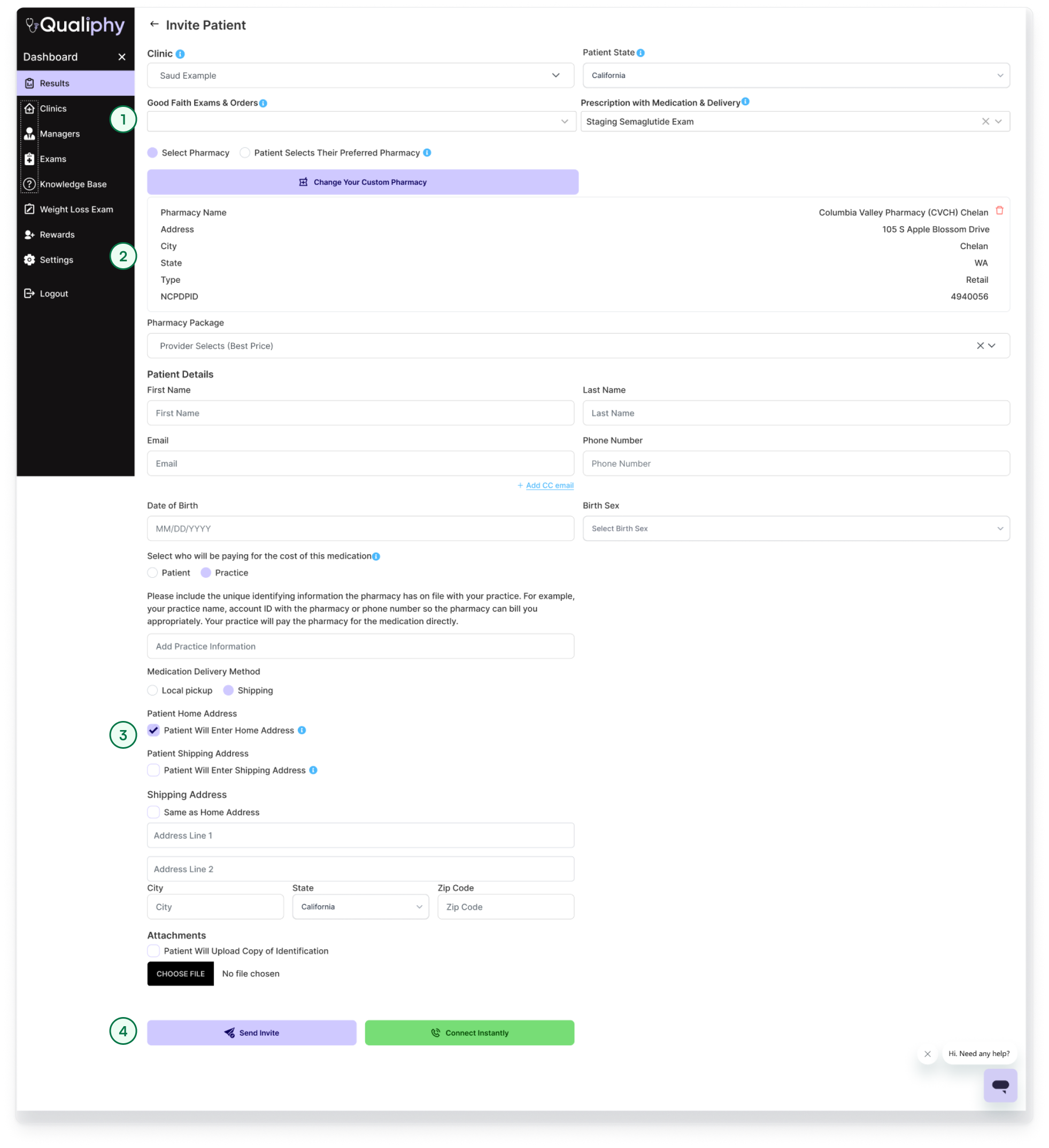
Task: Delete the Columbia Valley Pharmacy with trash icon
Action: pyautogui.click(x=999, y=211)
